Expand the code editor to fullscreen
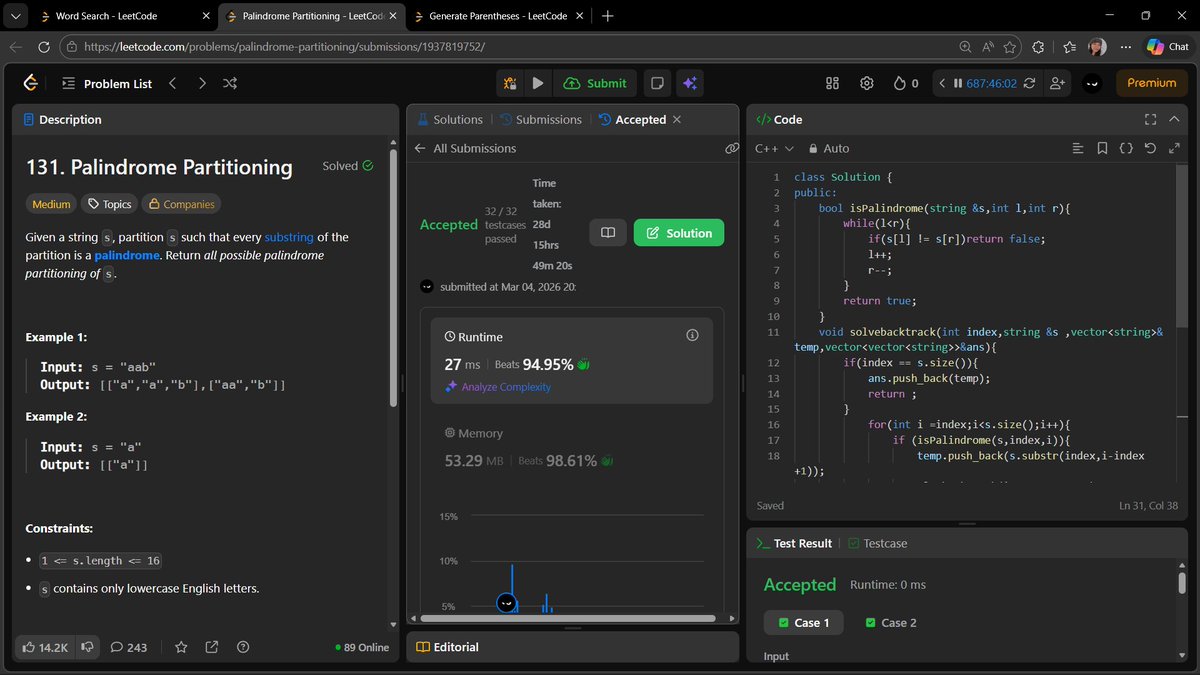 1174,148
